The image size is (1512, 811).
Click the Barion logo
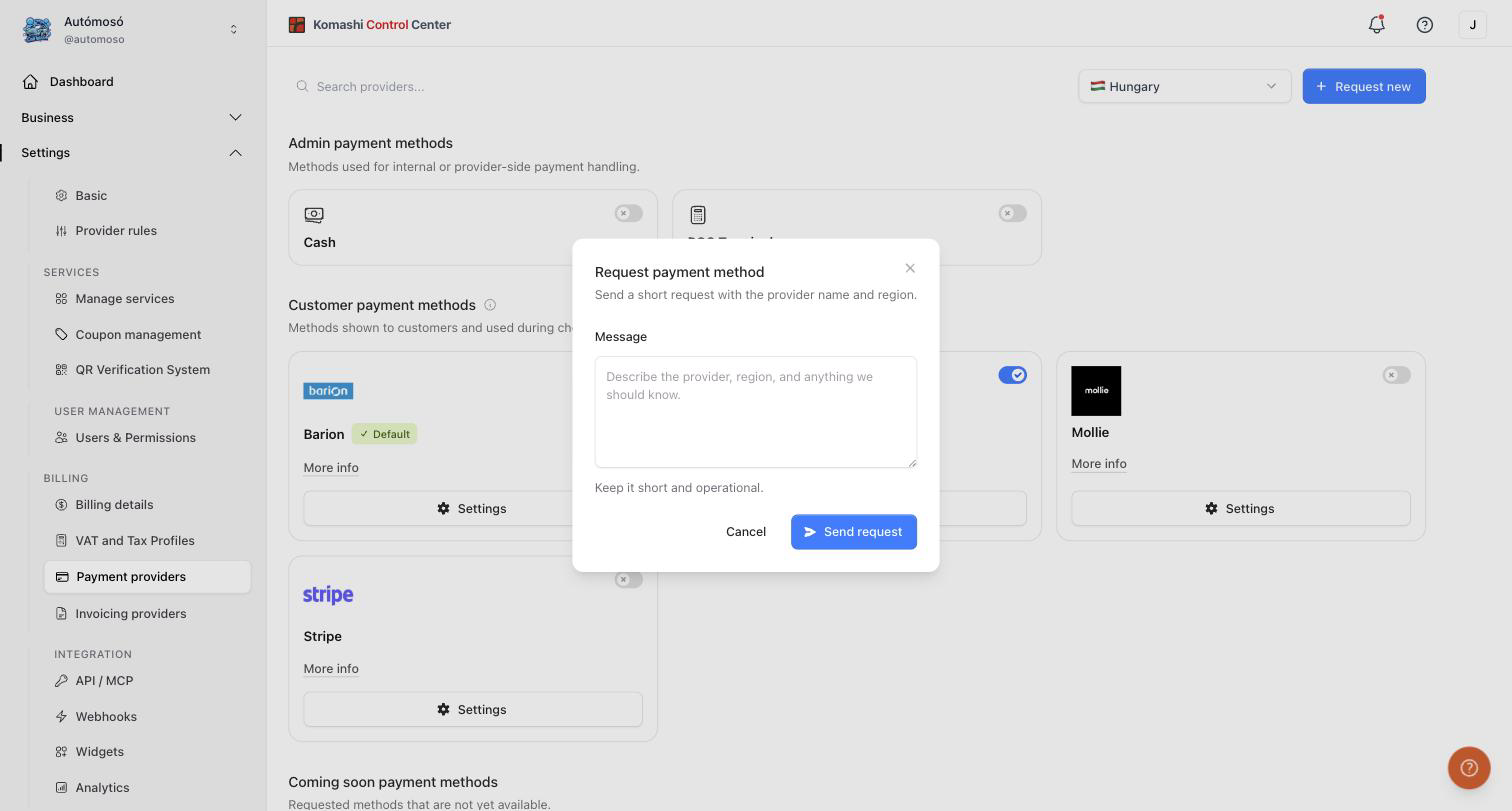click(x=328, y=391)
